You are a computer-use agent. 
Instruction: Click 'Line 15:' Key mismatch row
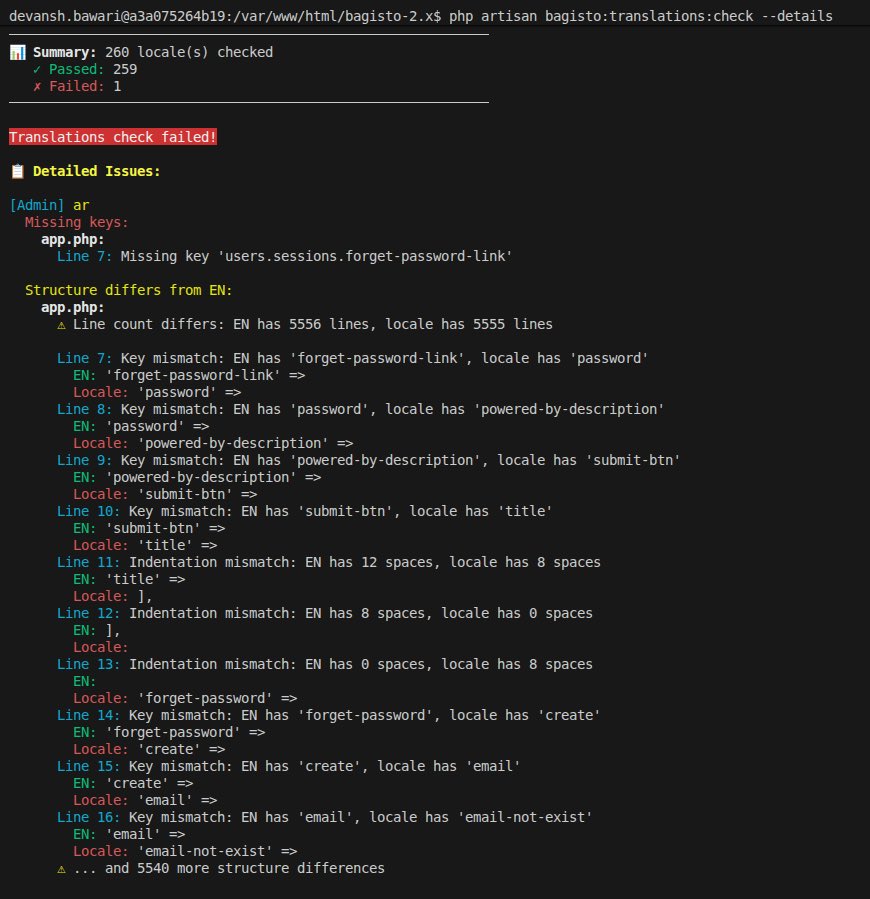[x=288, y=767]
